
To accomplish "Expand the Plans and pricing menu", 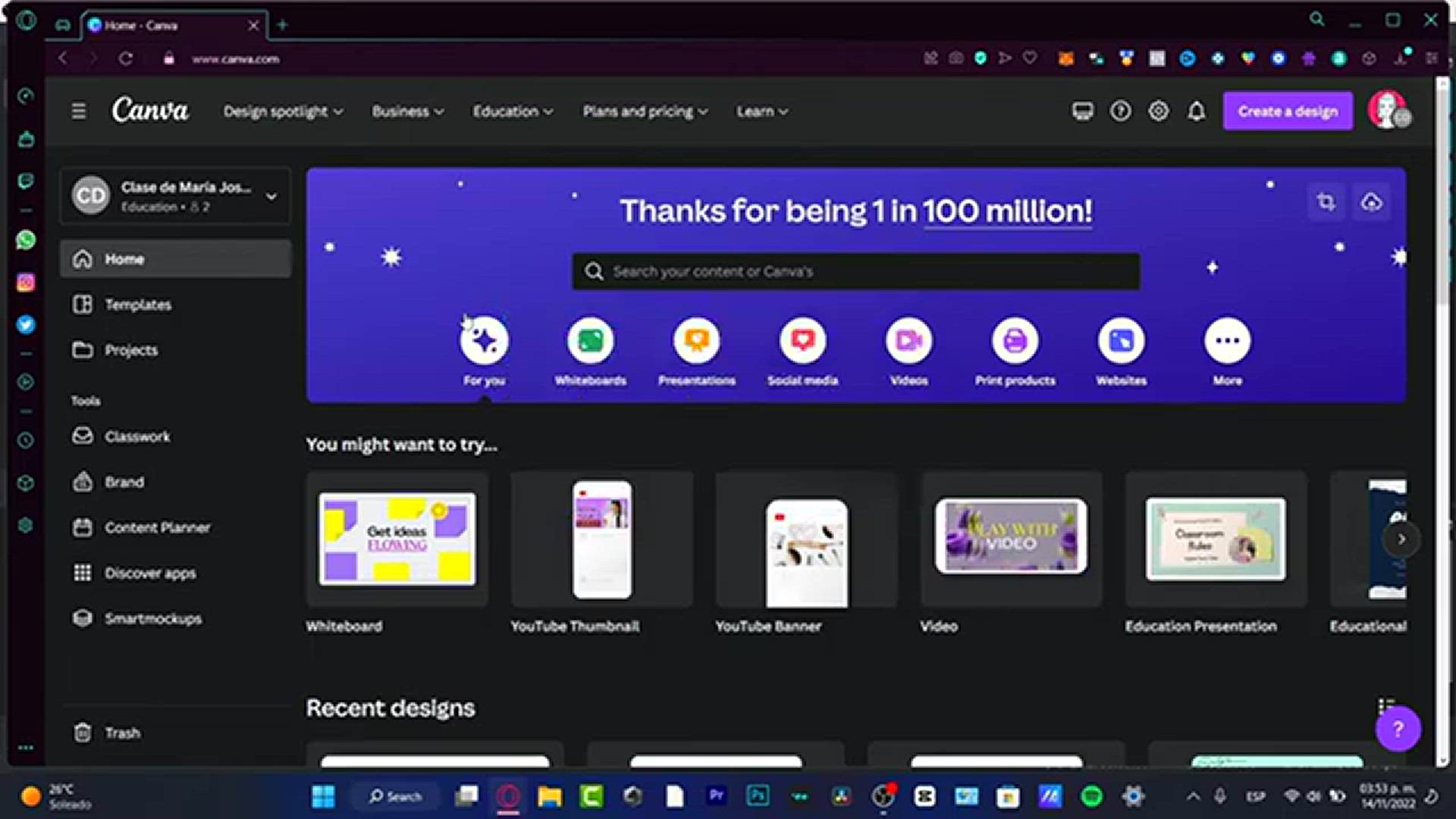I will [x=645, y=111].
